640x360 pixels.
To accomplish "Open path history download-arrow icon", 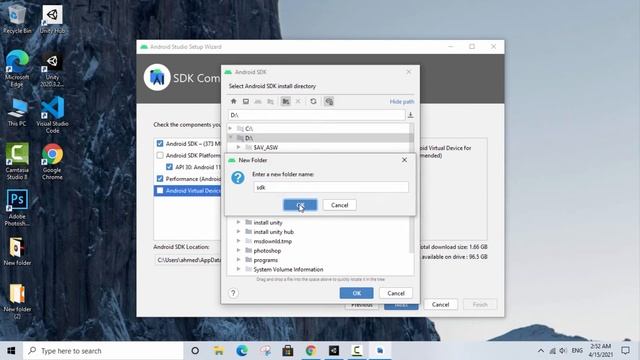I will click(411, 115).
